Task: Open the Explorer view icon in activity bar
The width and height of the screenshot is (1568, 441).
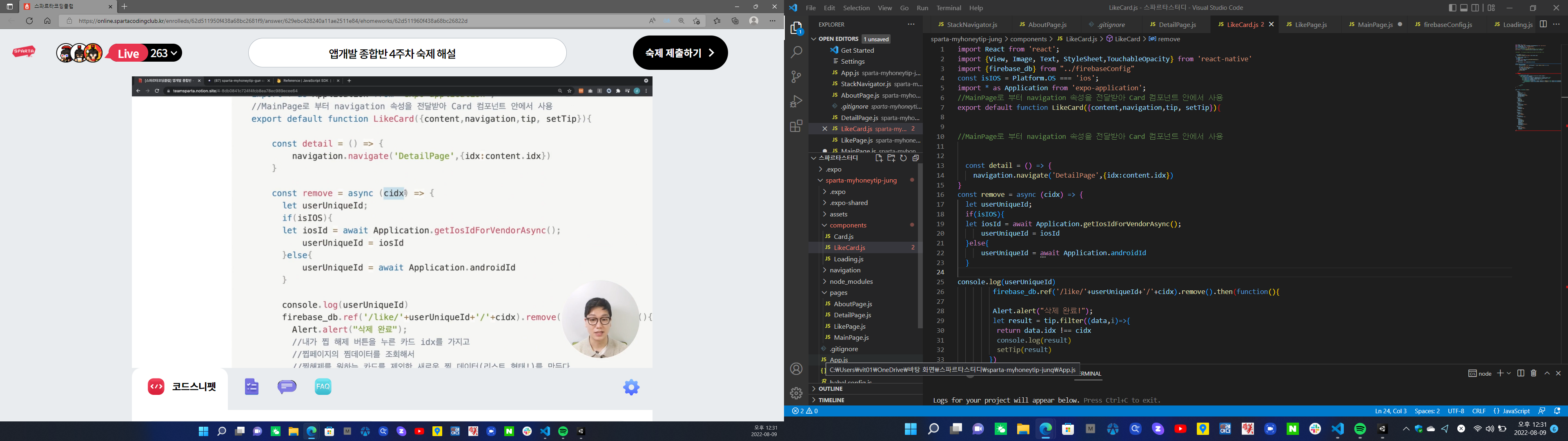Action: pos(796,28)
